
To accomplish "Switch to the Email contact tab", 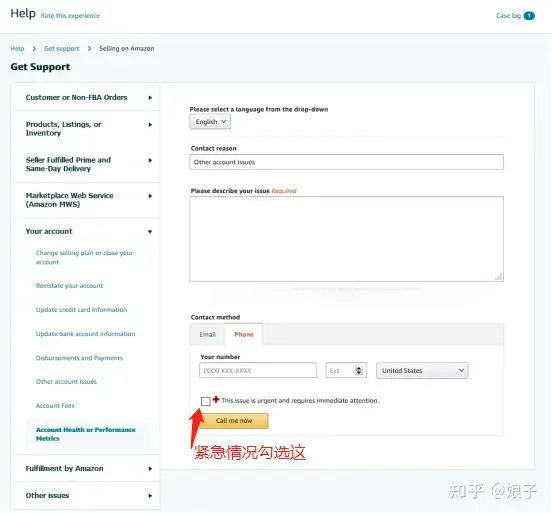I will [207, 334].
